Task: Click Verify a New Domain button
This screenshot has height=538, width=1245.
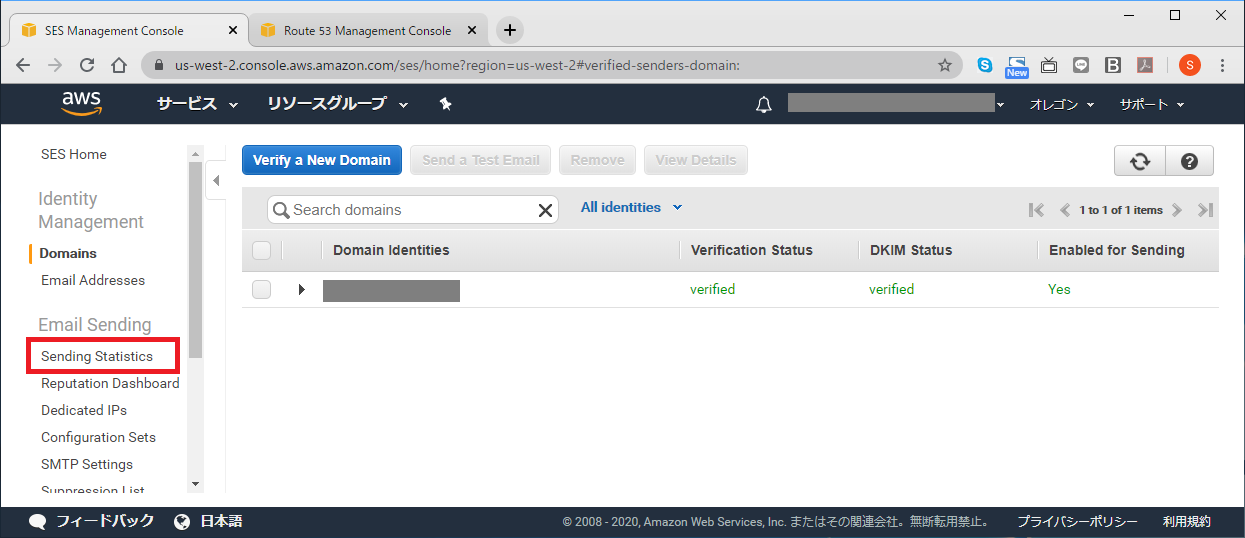Action: [x=322, y=160]
